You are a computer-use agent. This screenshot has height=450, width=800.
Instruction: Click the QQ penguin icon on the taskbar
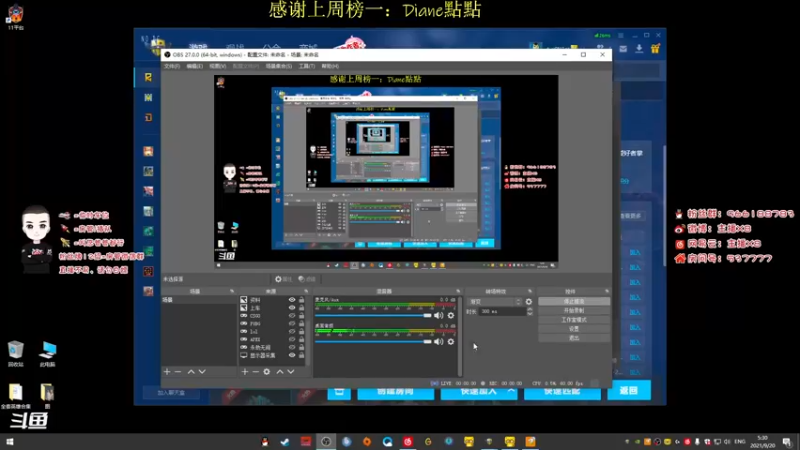[264, 442]
